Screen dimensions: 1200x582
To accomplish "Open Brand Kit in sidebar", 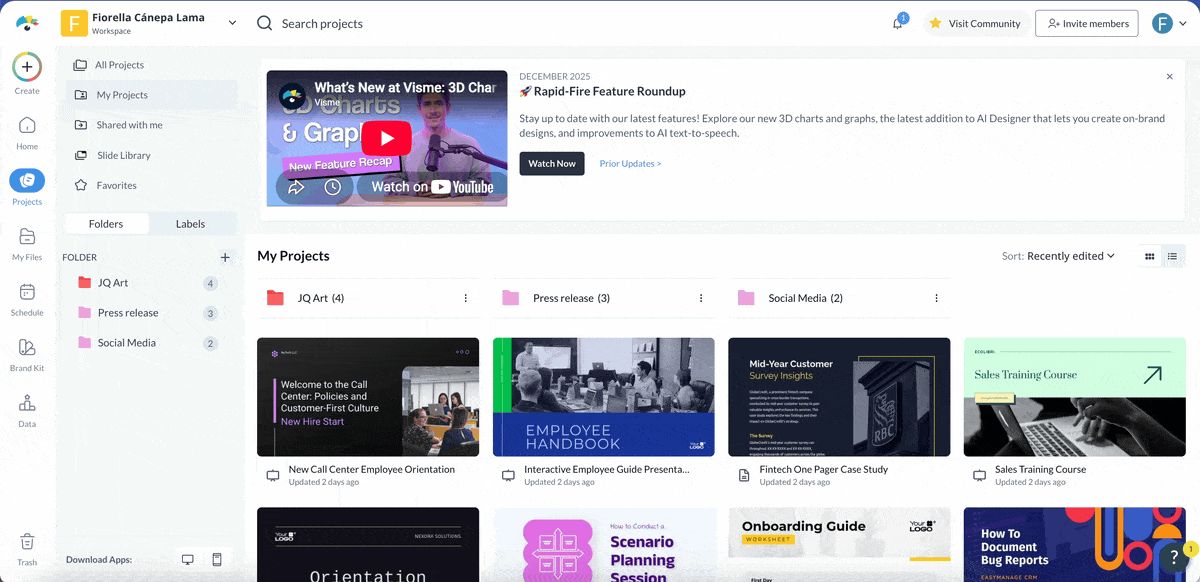I will [27, 354].
